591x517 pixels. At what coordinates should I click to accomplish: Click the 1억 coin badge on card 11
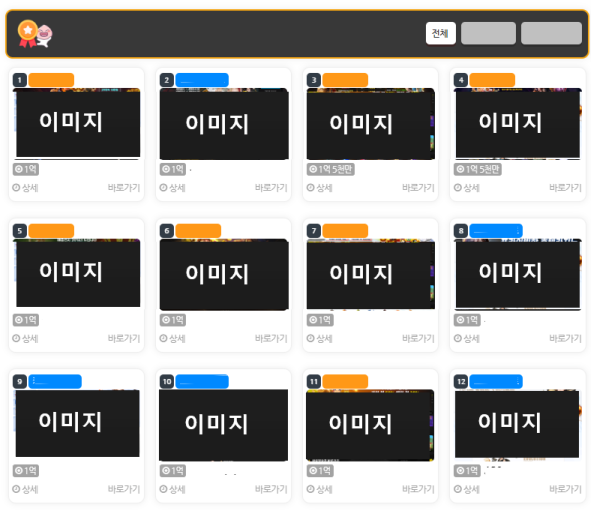pyautogui.click(x=320, y=471)
